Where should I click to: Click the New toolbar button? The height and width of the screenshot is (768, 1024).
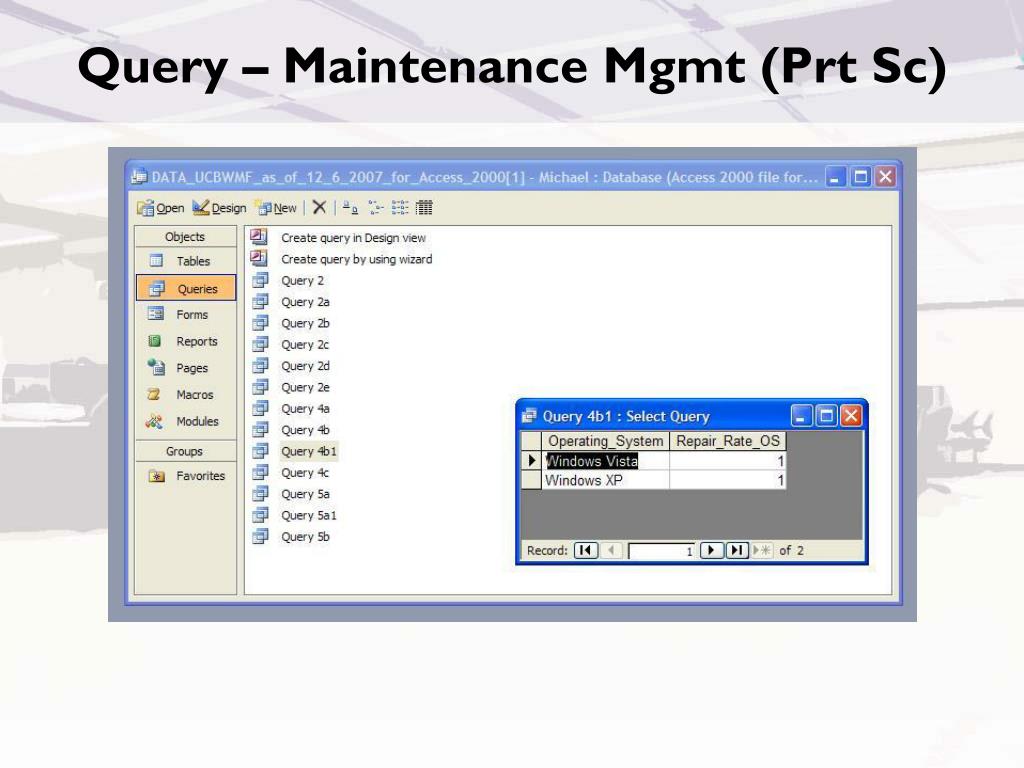point(277,208)
